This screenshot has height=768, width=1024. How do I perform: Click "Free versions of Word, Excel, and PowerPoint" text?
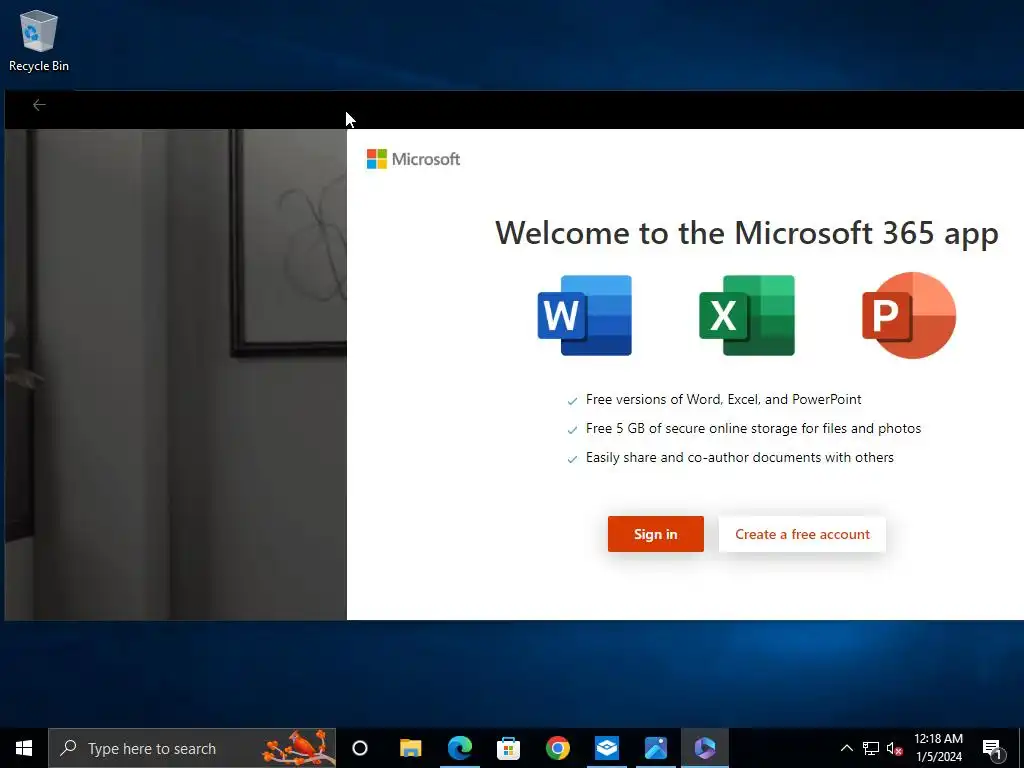724,399
